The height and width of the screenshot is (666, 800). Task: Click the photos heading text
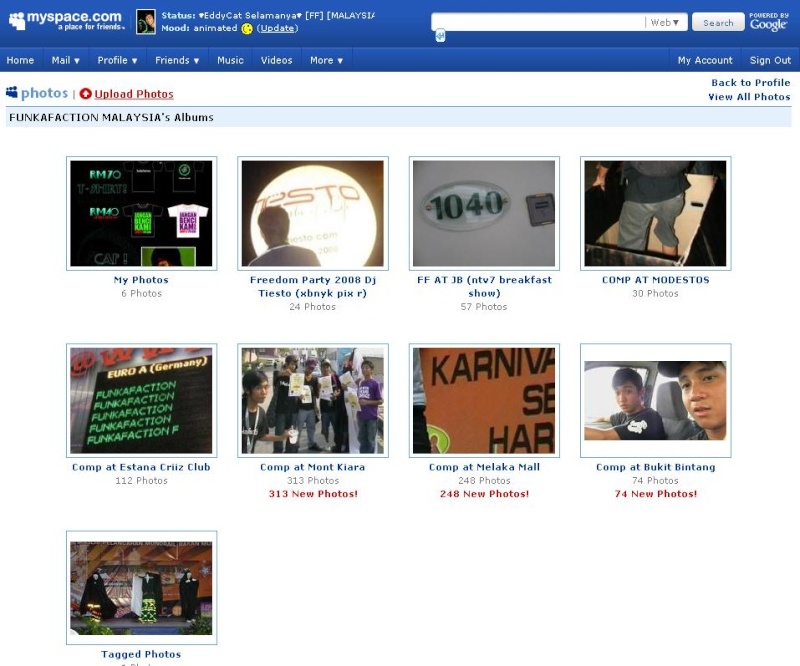pos(44,93)
